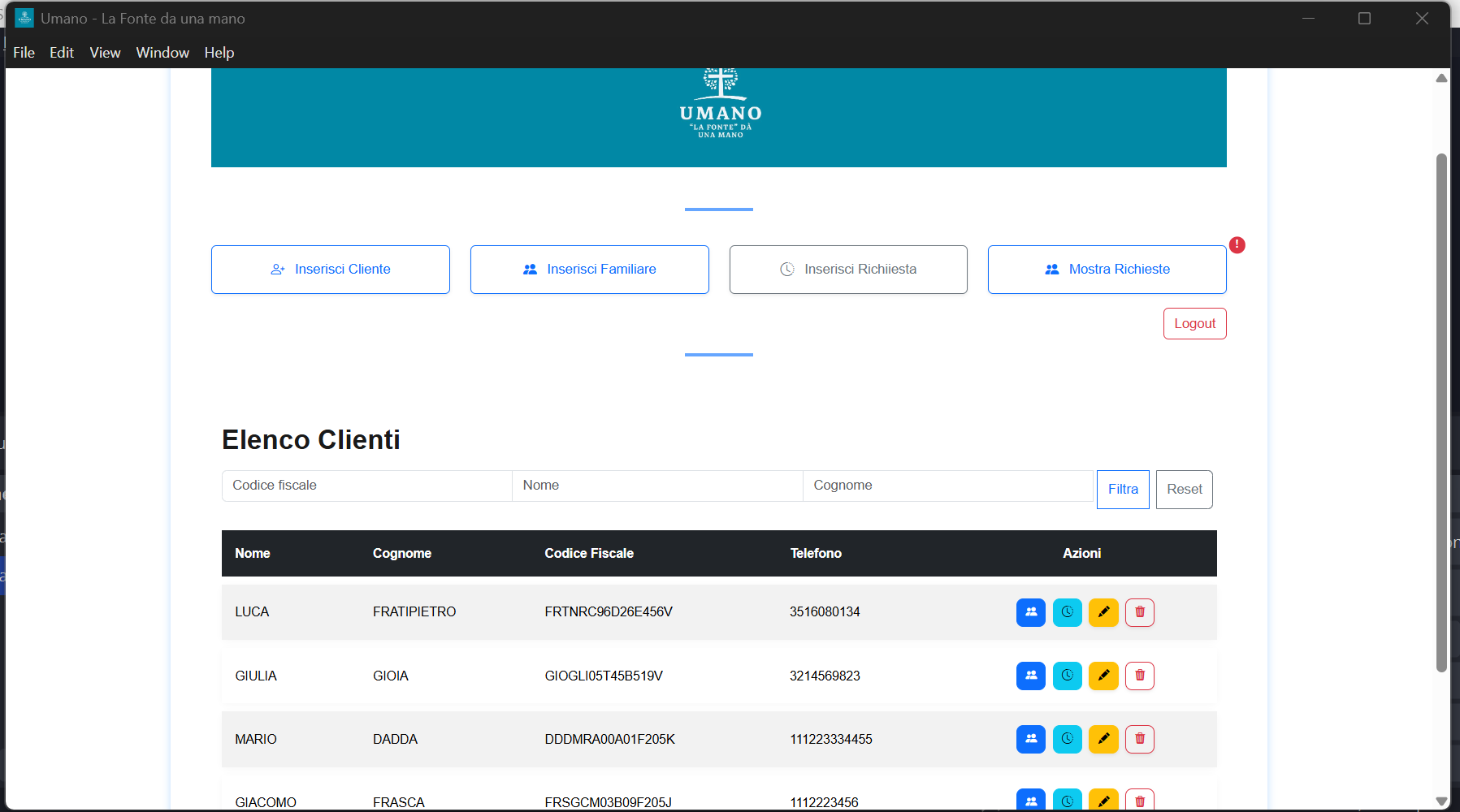Log out using the Logout button
This screenshot has width=1460, height=812.
tap(1194, 323)
